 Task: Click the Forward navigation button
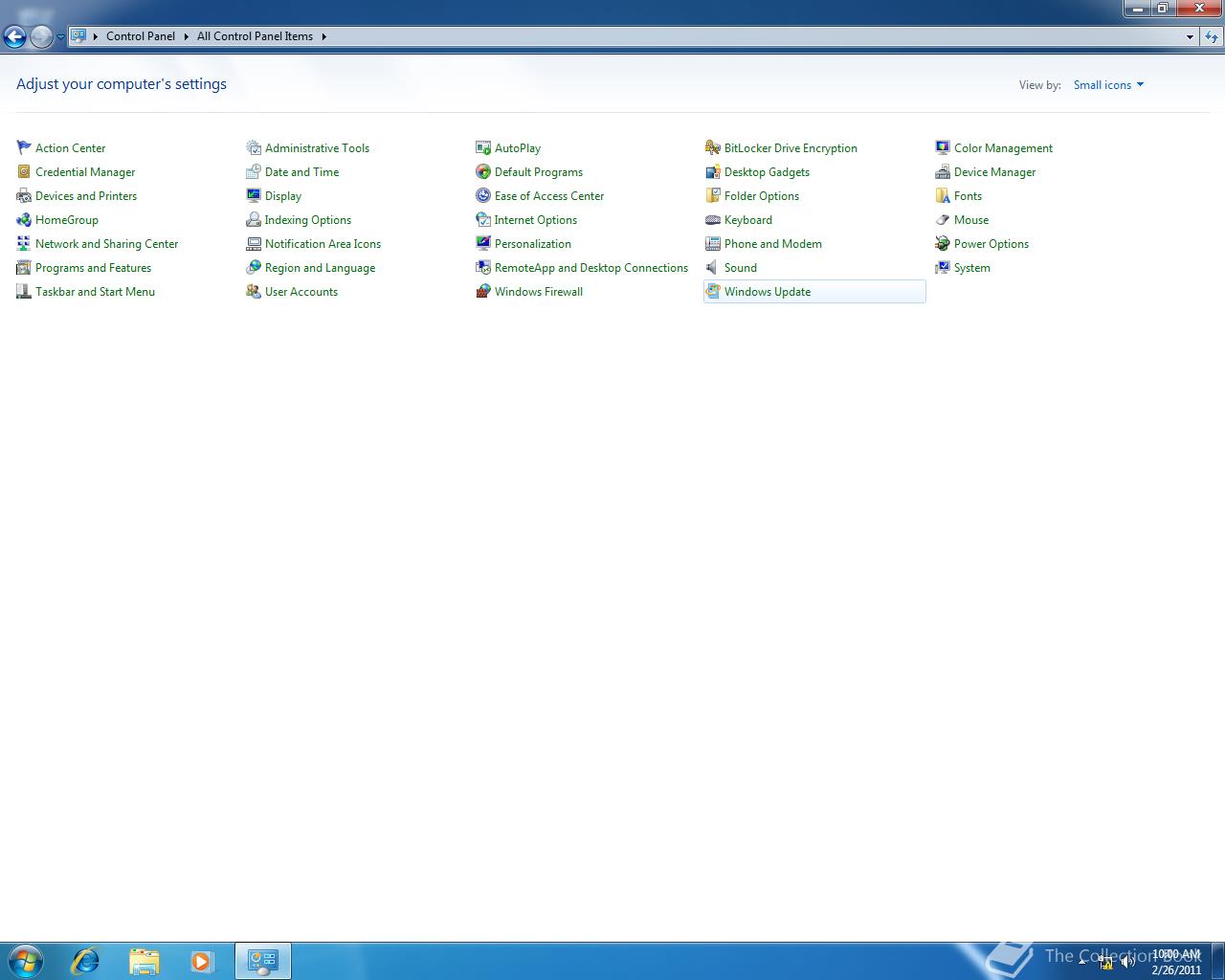tap(41, 36)
